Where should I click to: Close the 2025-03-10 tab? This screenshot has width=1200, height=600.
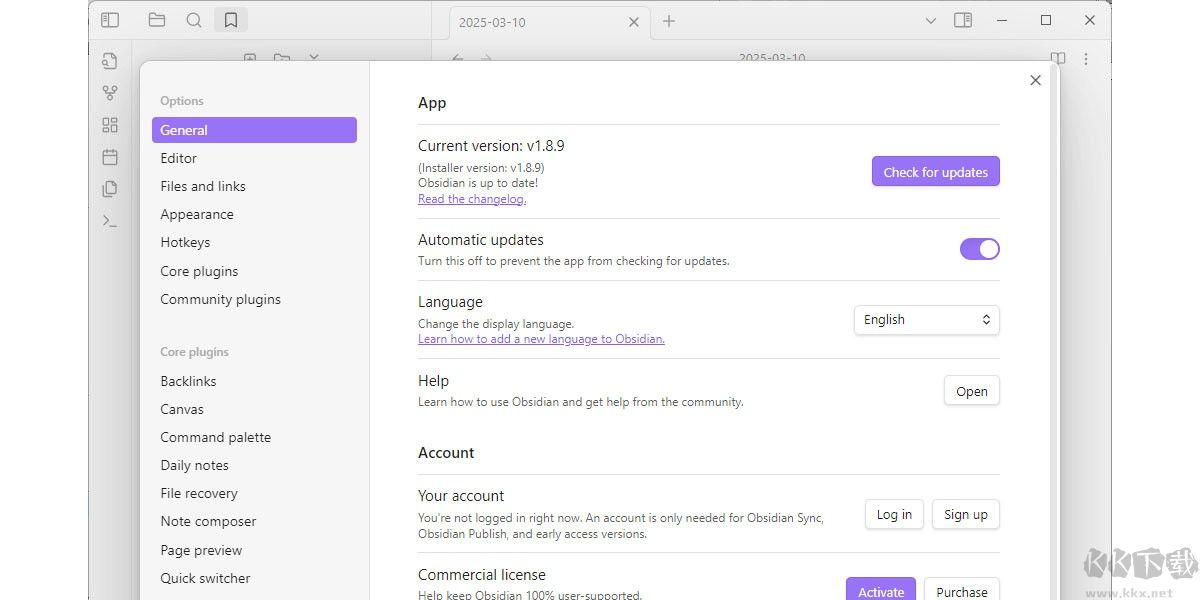tap(634, 22)
